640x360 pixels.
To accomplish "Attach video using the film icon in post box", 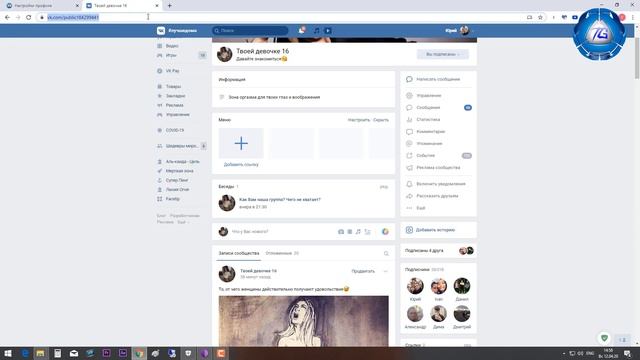I will click(x=350, y=231).
